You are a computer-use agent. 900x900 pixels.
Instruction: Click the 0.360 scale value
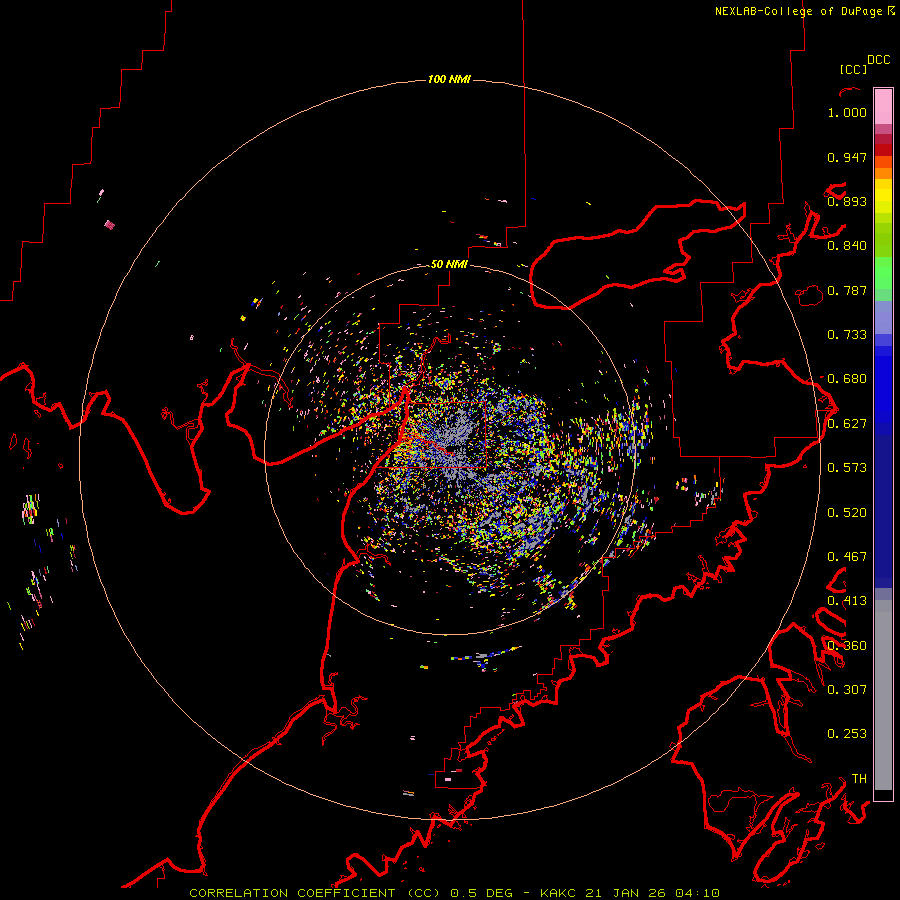point(847,646)
